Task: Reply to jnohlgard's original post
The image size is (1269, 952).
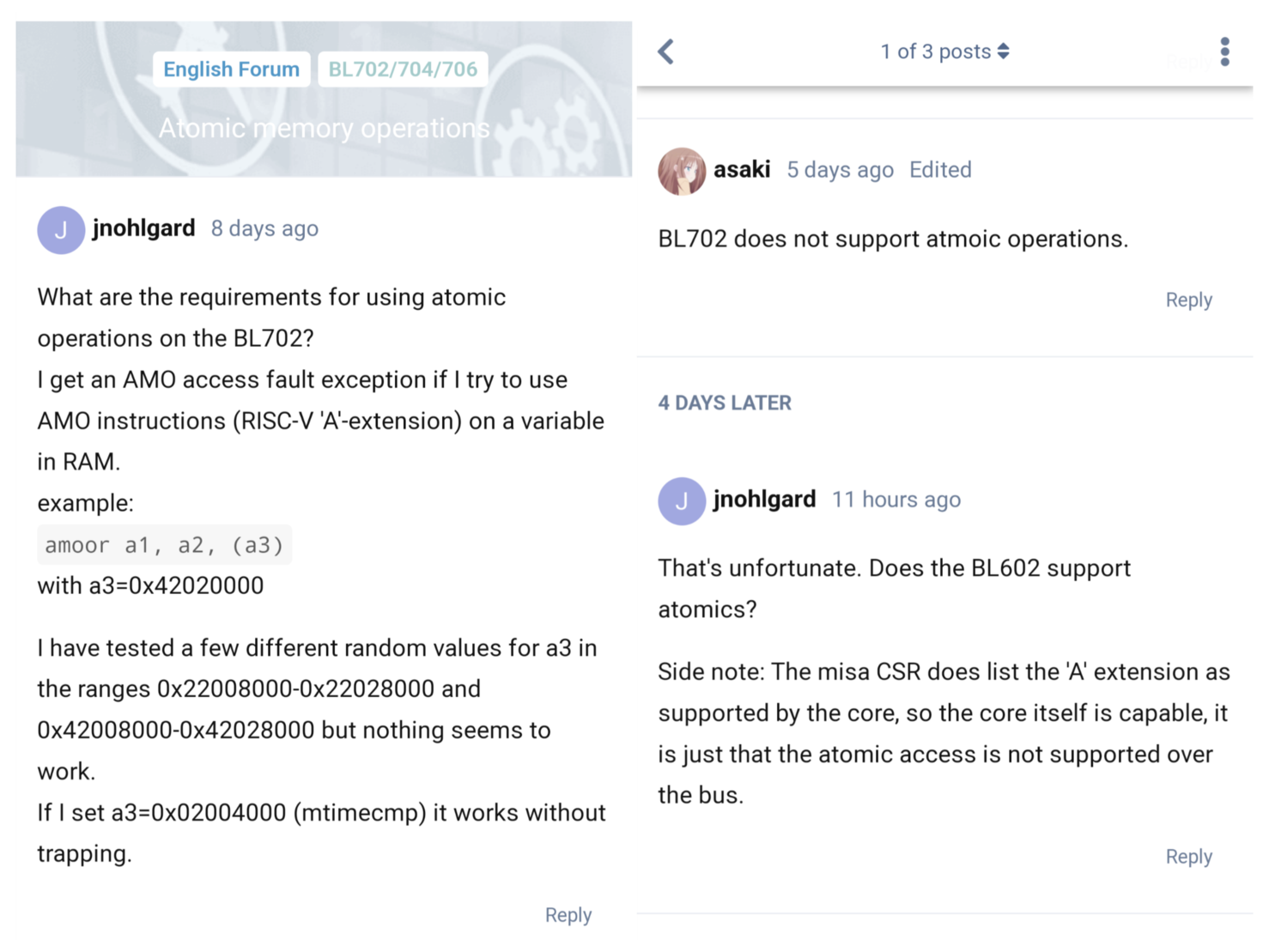Action: tap(568, 915)
